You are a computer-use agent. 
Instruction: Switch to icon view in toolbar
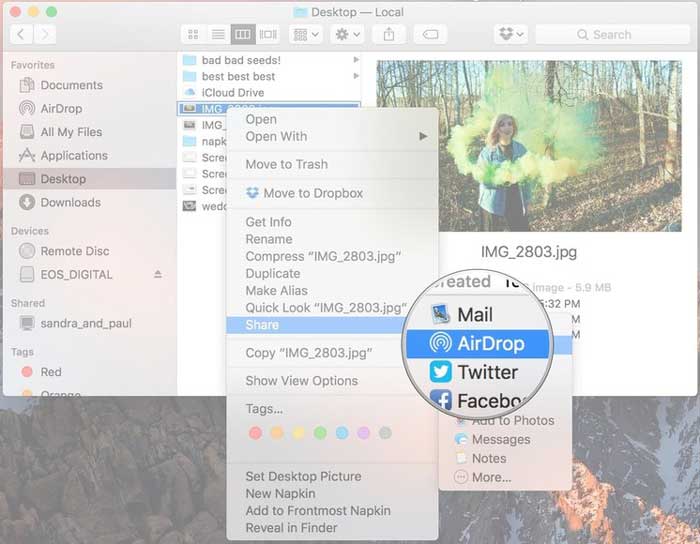click(193, 34)
